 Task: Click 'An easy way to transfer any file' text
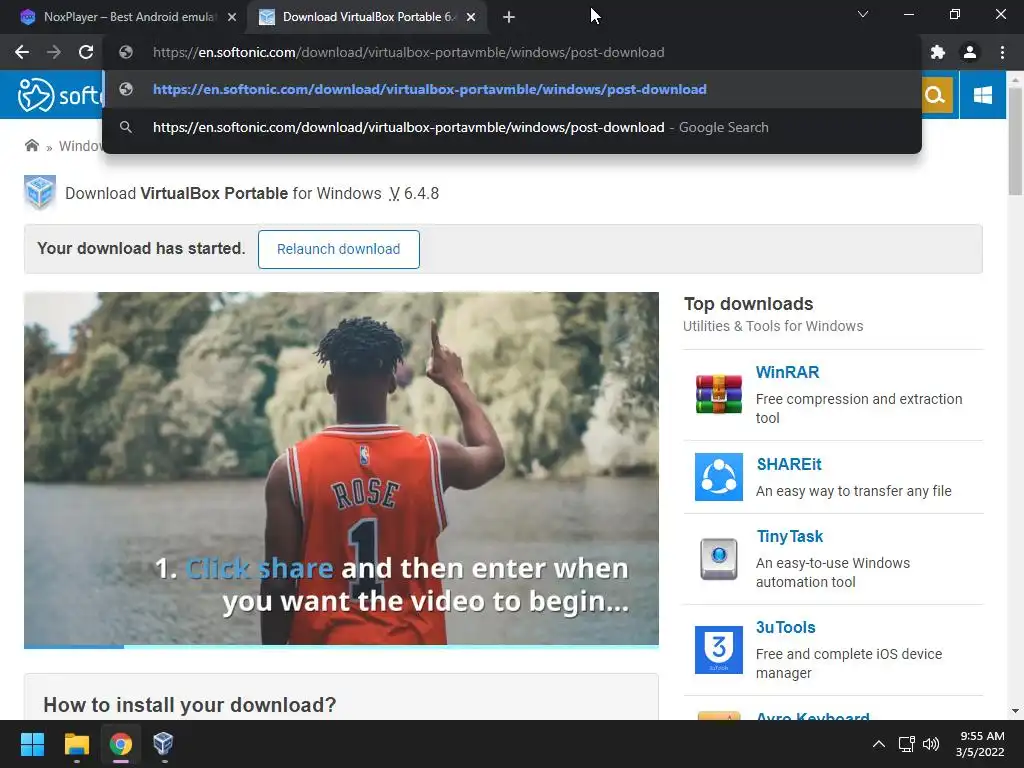[854, 491]
